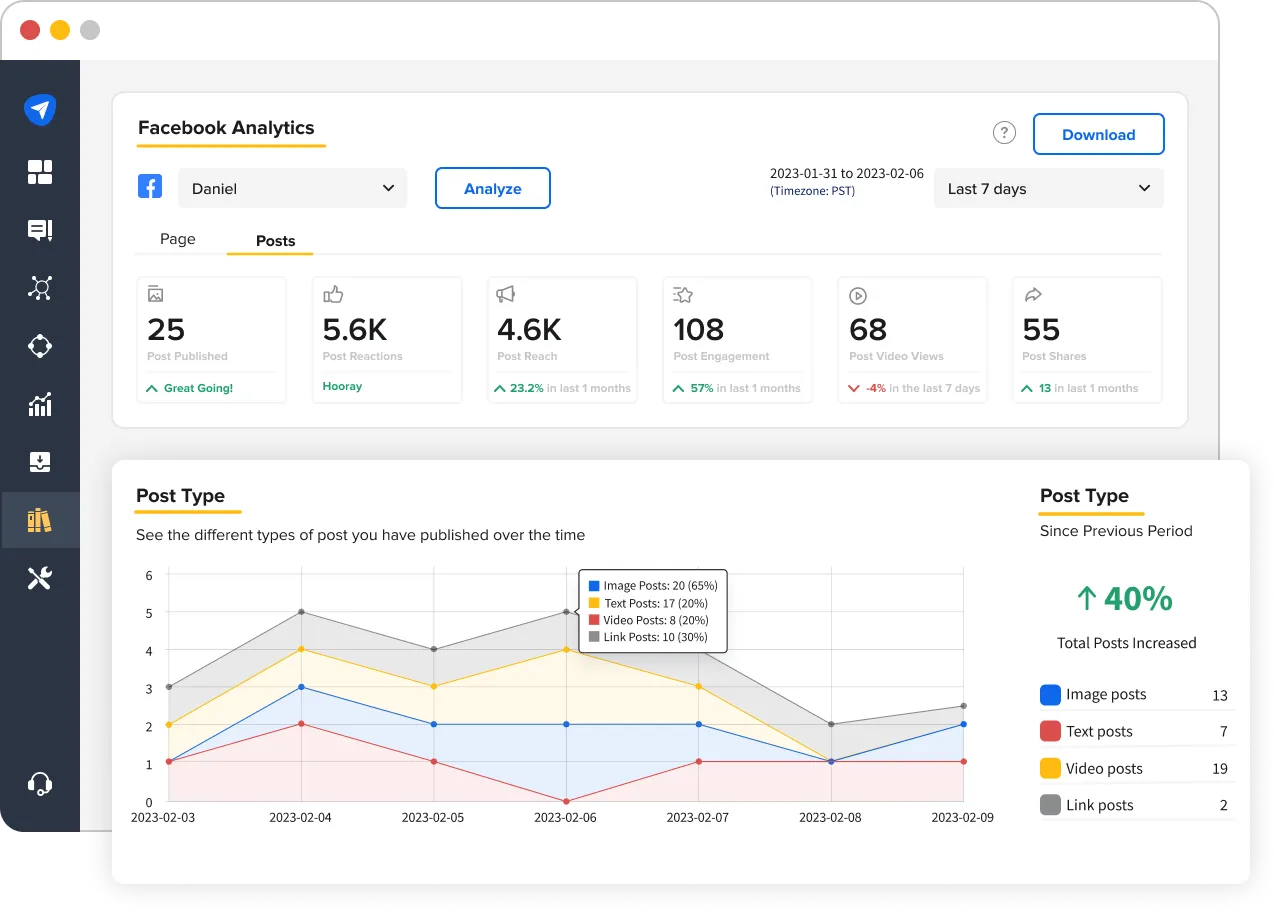Open the paper plane publishing icon
Screen dimensions: 1280x914
pyautogui.click(x=40, y=110)
